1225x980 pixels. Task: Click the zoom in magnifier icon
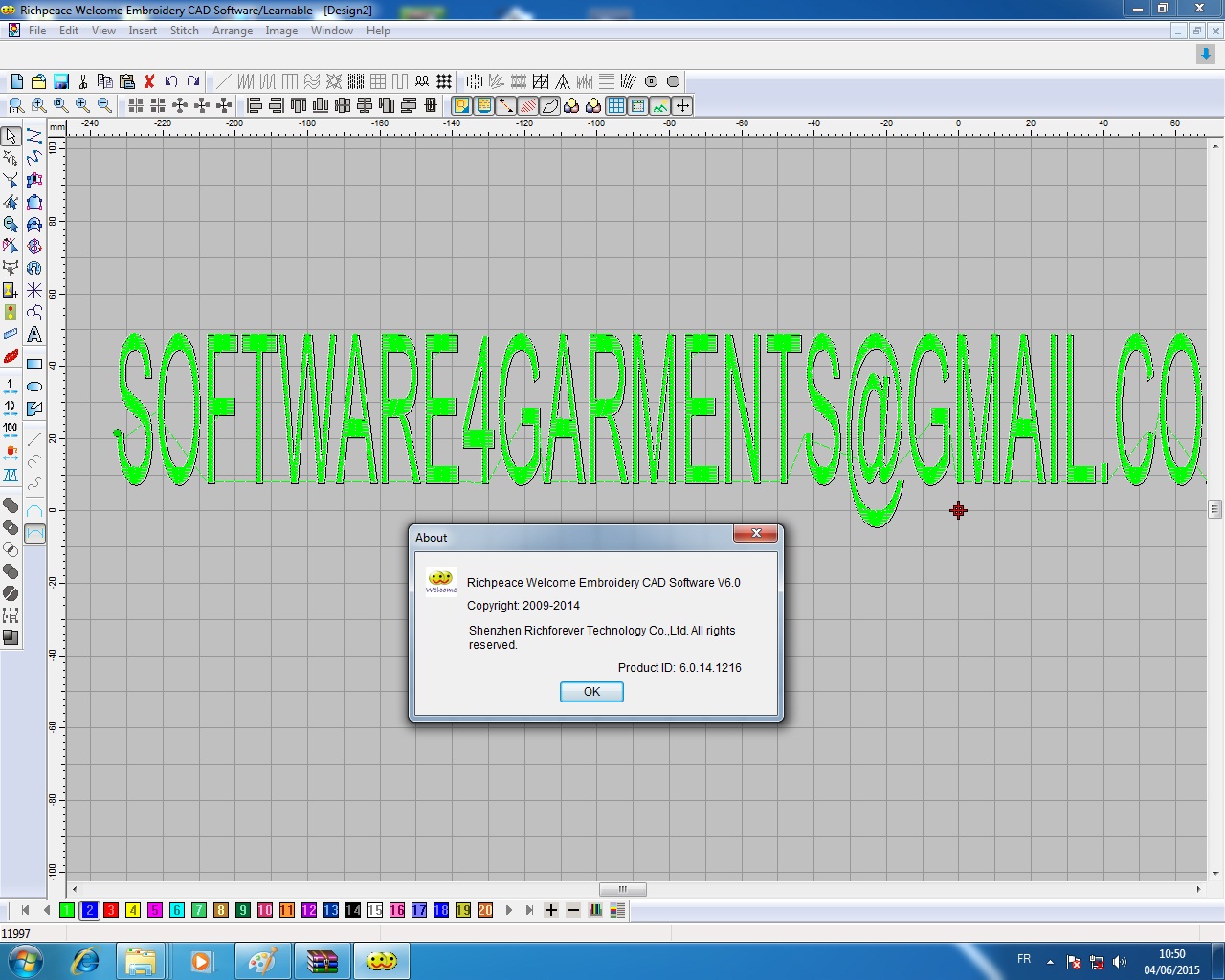(82, 105)
